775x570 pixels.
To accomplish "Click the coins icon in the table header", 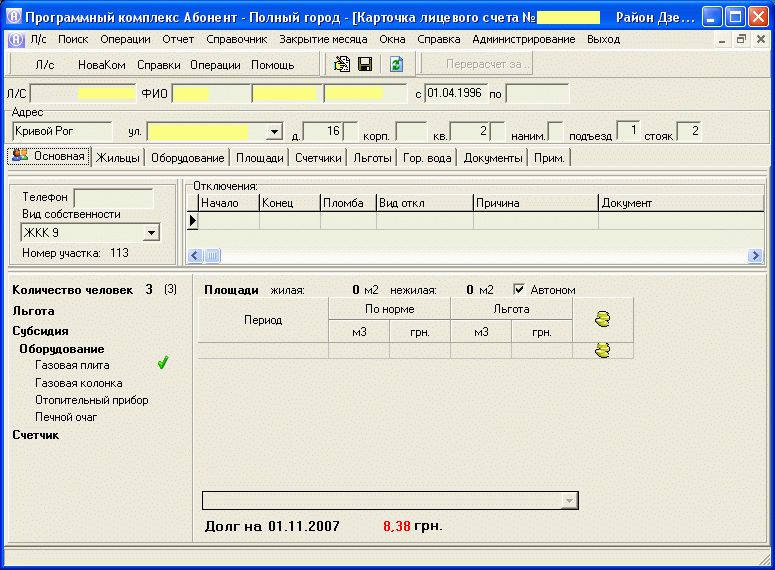I will click(x=603, y=319).
